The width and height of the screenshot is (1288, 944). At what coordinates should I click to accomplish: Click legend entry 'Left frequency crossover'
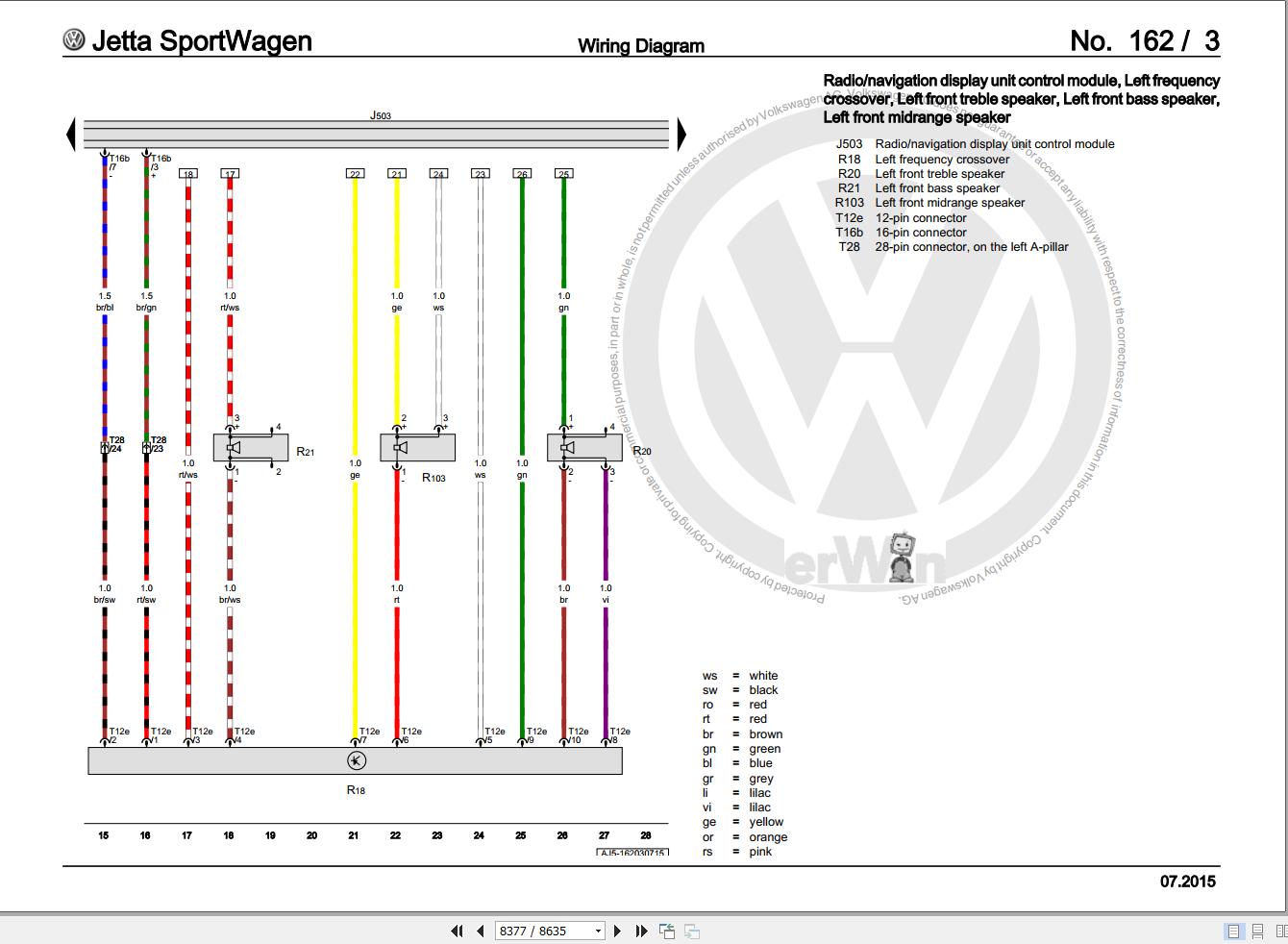tap(942, 160)
